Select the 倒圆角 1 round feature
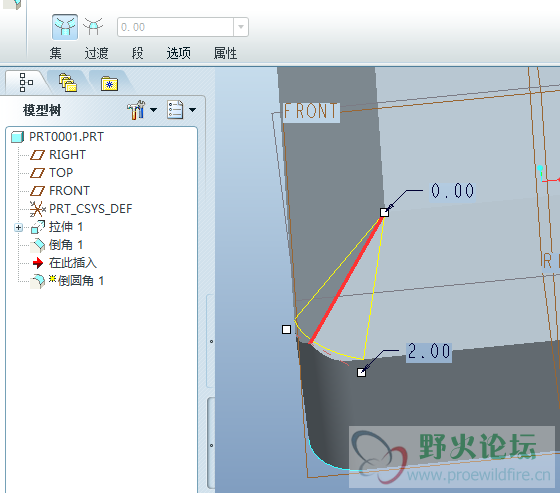The image size is (560, 493). (81, 281)
